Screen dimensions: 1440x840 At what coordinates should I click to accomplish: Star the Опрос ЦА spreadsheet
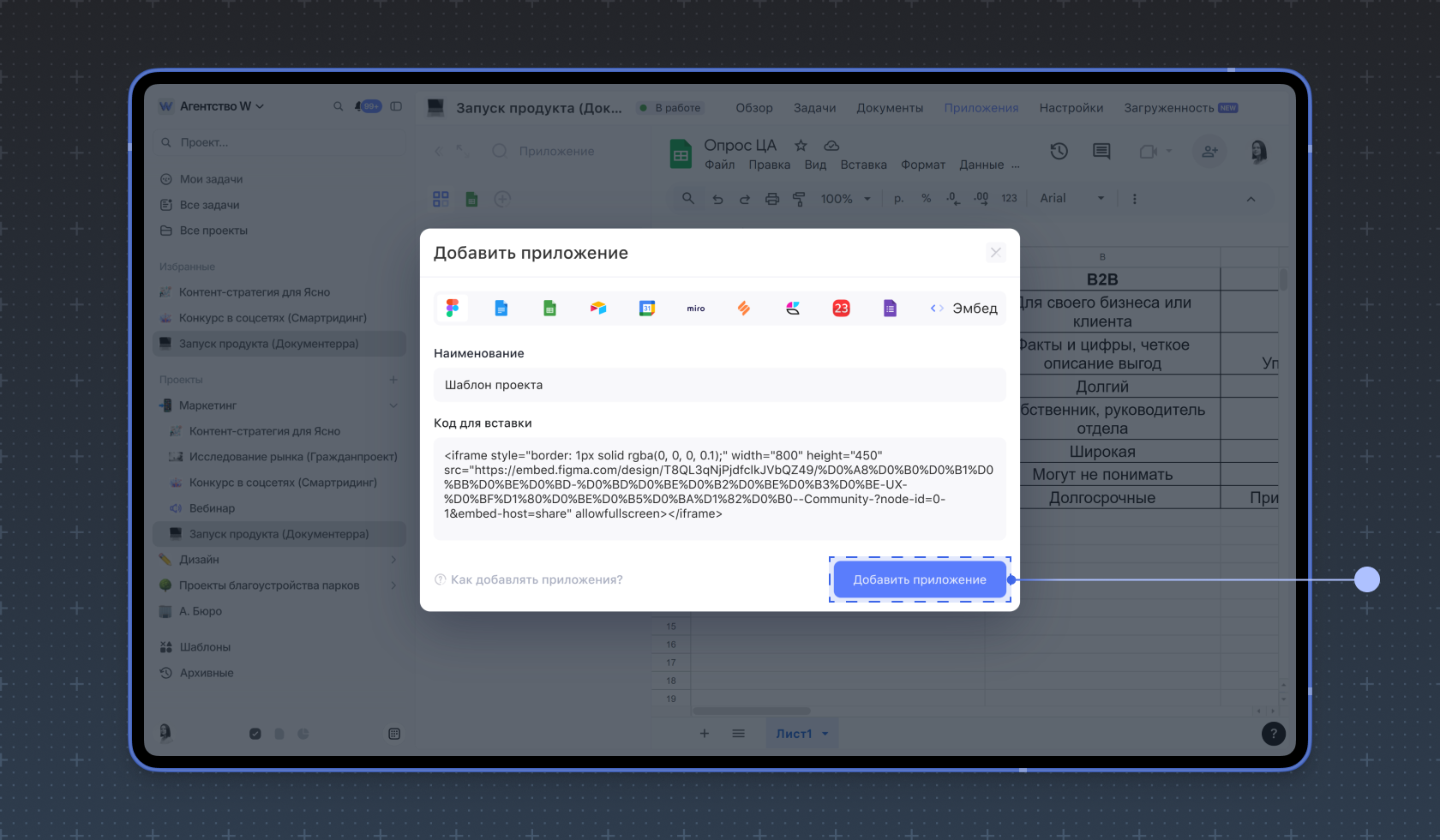(801, 146)
